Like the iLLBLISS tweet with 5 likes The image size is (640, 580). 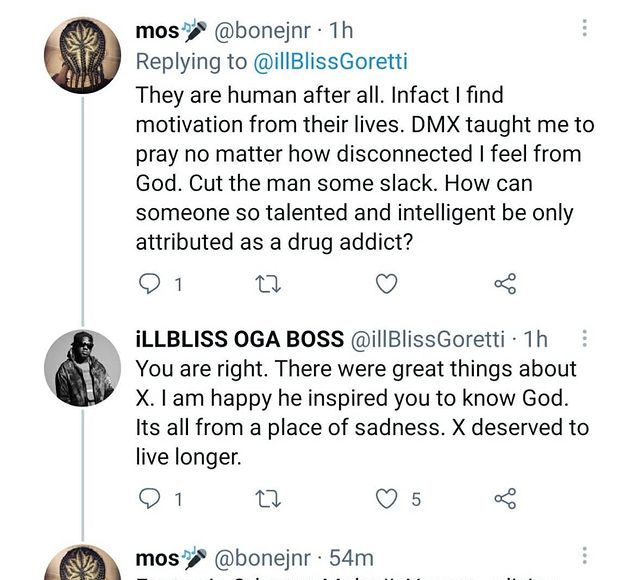387,497
